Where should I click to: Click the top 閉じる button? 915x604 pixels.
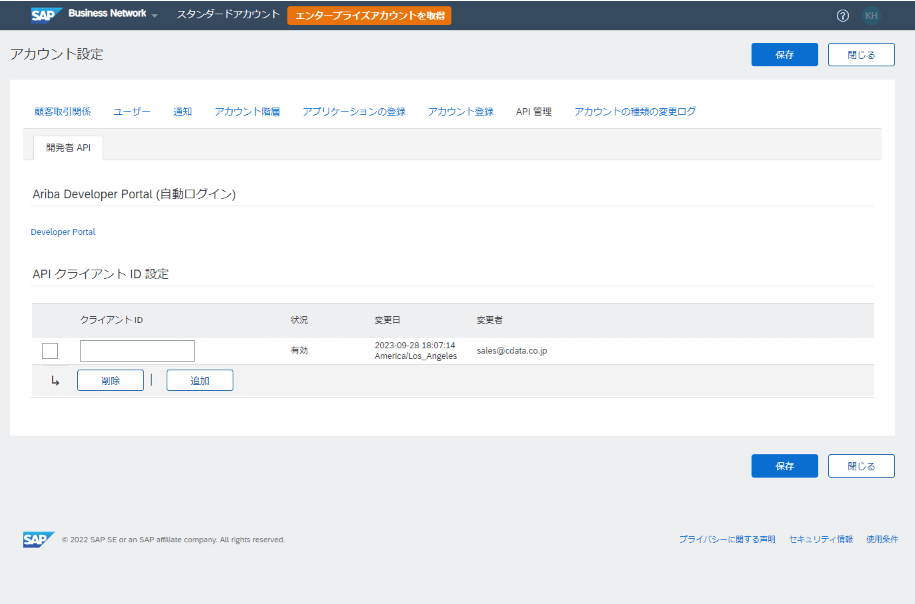pyautogui.click(x=861, y=55)
